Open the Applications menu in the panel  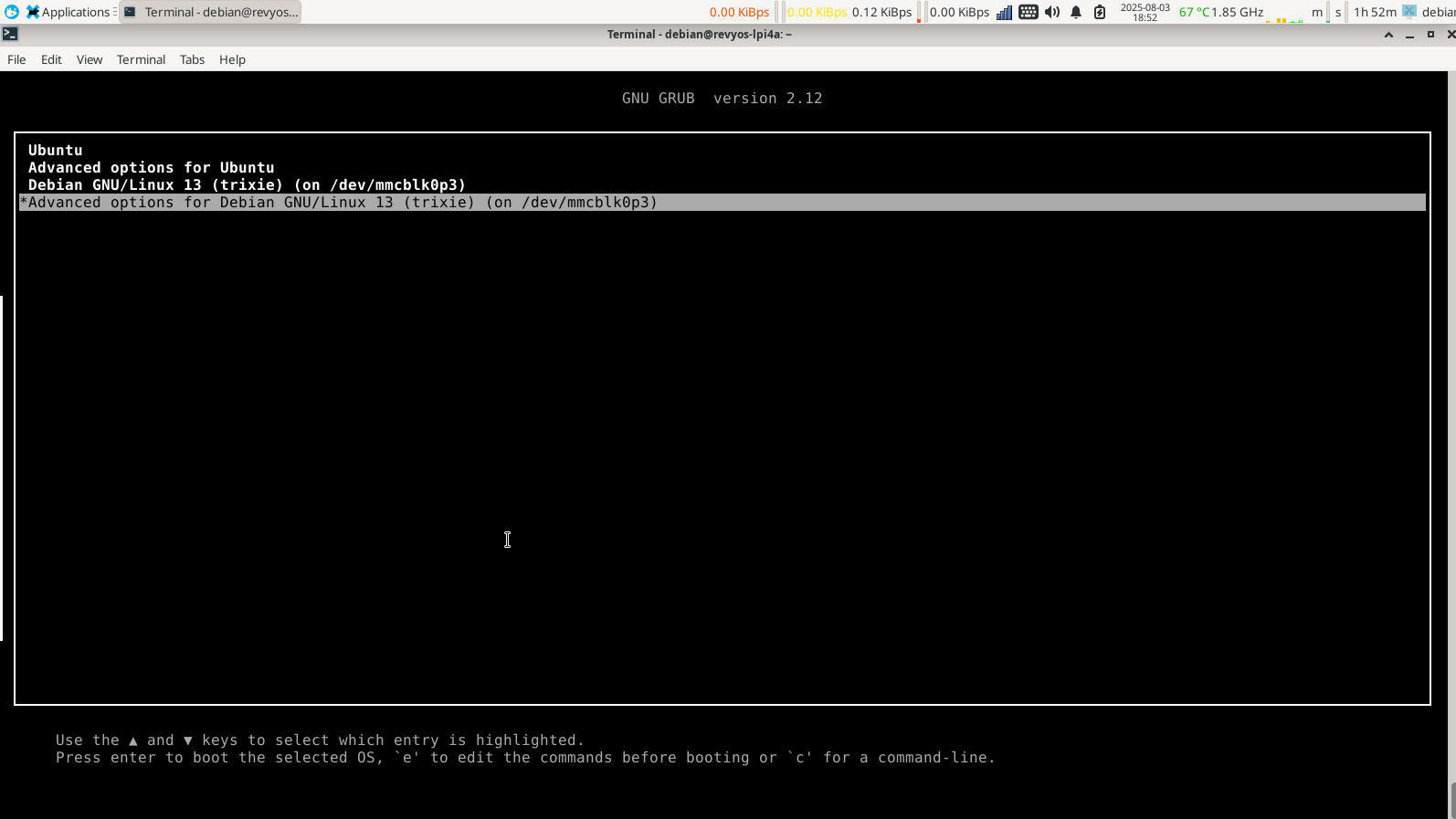click(x=68, y=12)
